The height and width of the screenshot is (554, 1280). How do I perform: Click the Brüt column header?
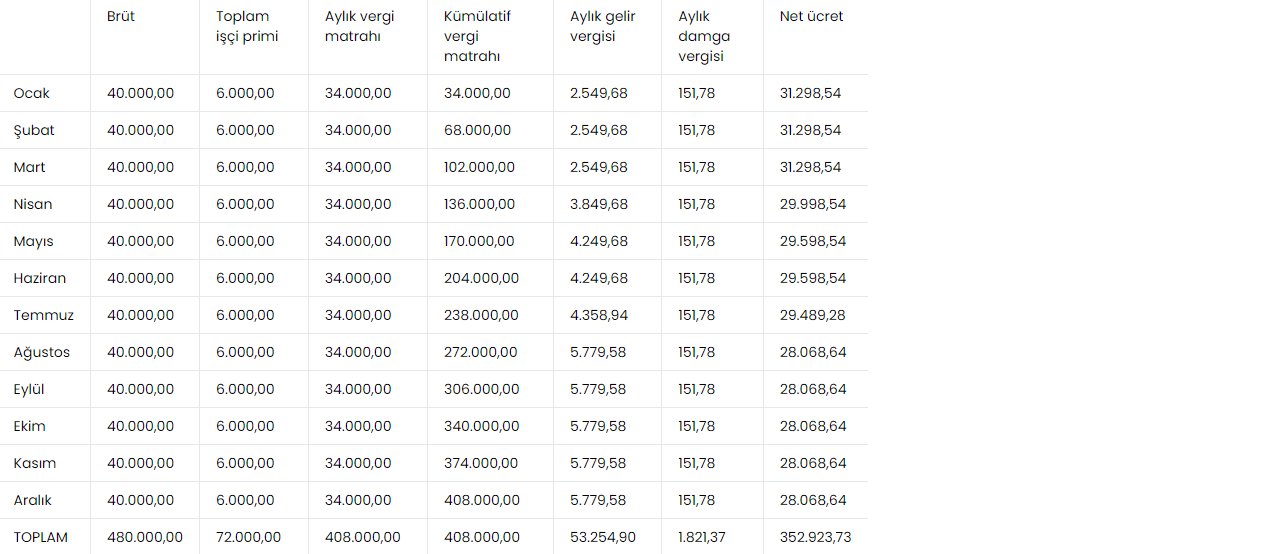(x=121, y=17)
